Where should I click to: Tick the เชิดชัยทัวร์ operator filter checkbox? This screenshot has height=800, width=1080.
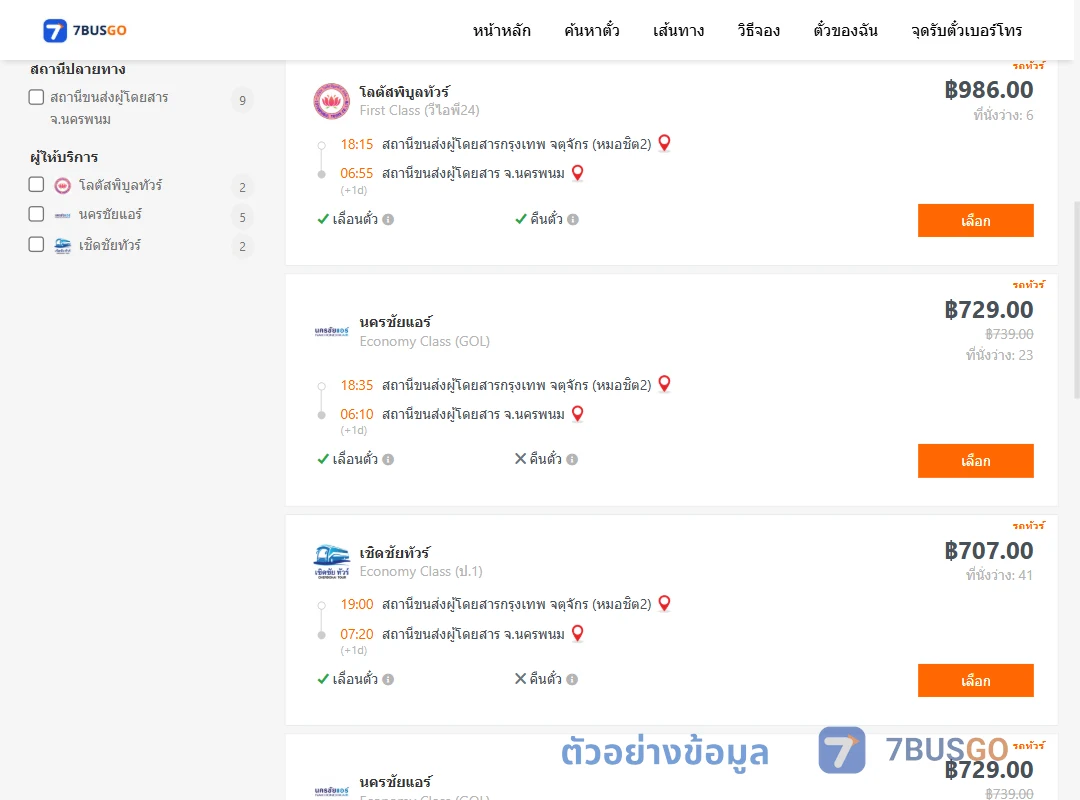click(x=37, y=244)
